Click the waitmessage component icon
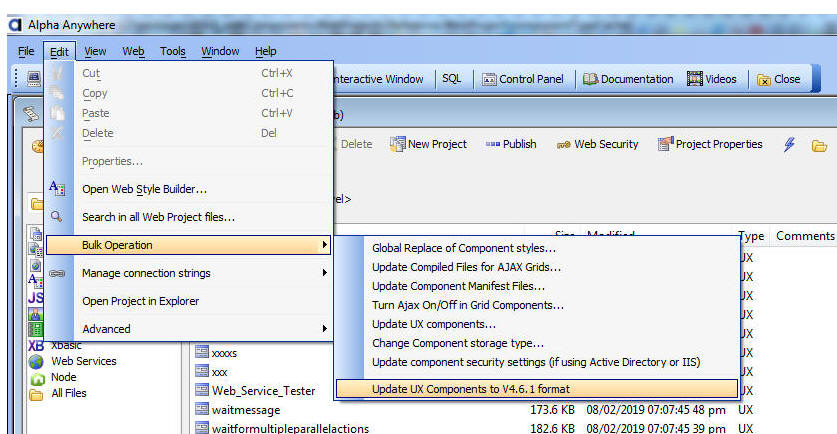The image size is (837, 434). 202,409
